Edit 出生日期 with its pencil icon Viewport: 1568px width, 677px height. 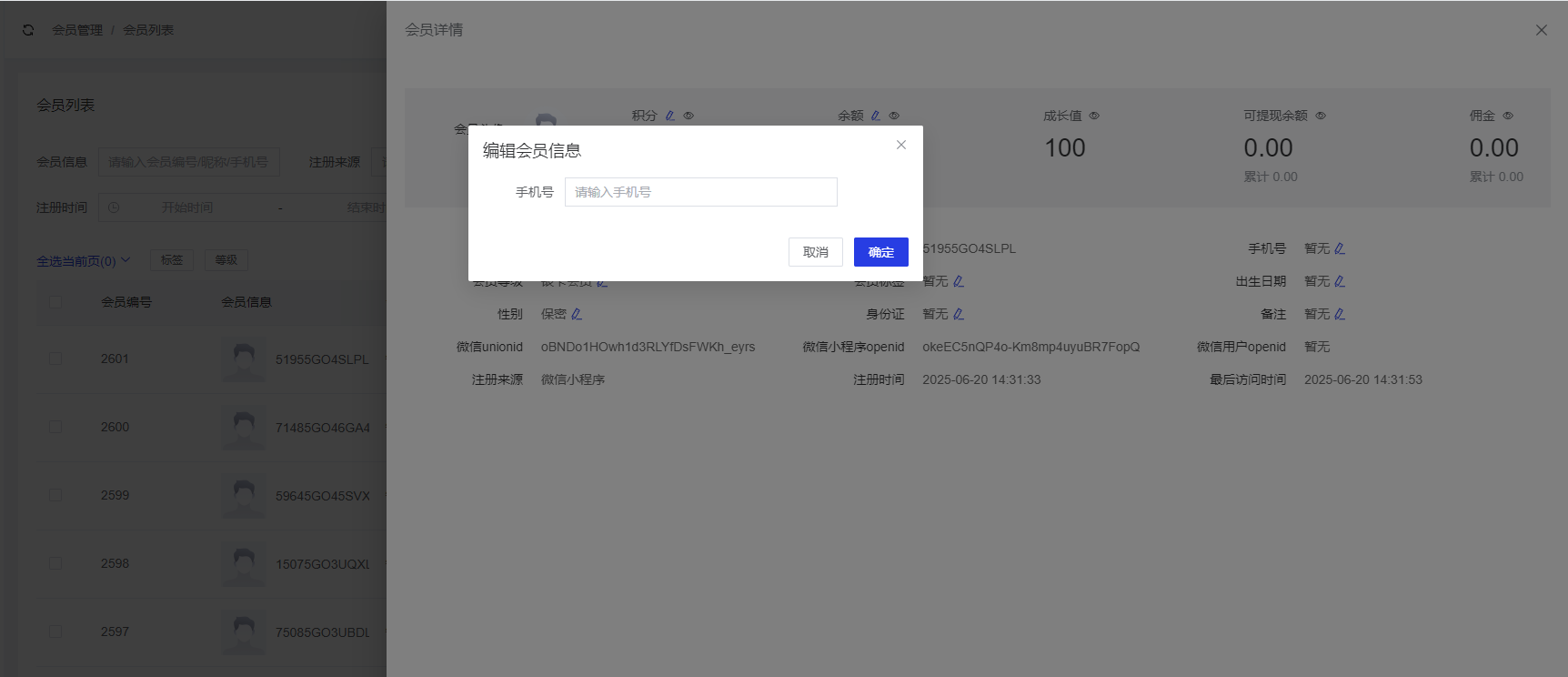coord(1340,281)
